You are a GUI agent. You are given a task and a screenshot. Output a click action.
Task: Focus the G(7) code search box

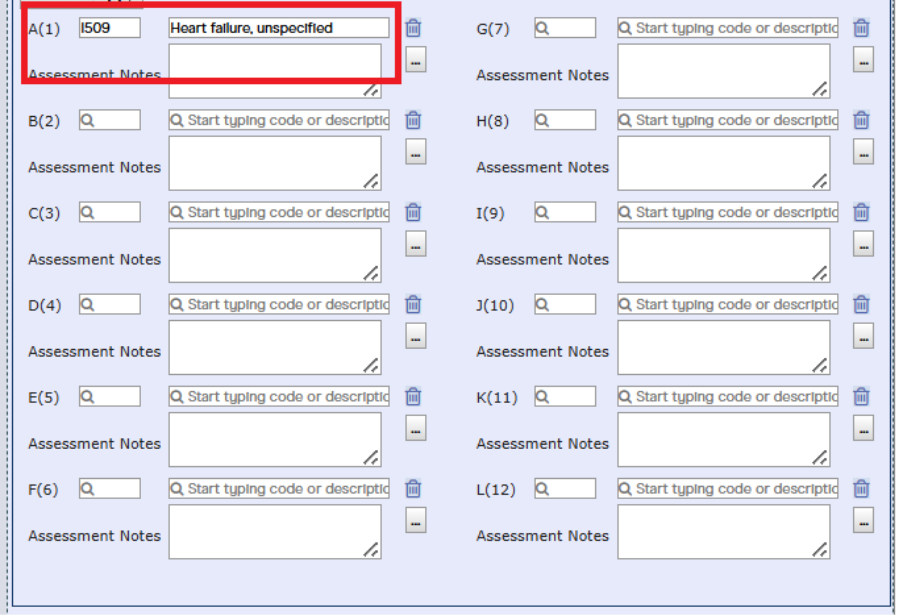565,28
